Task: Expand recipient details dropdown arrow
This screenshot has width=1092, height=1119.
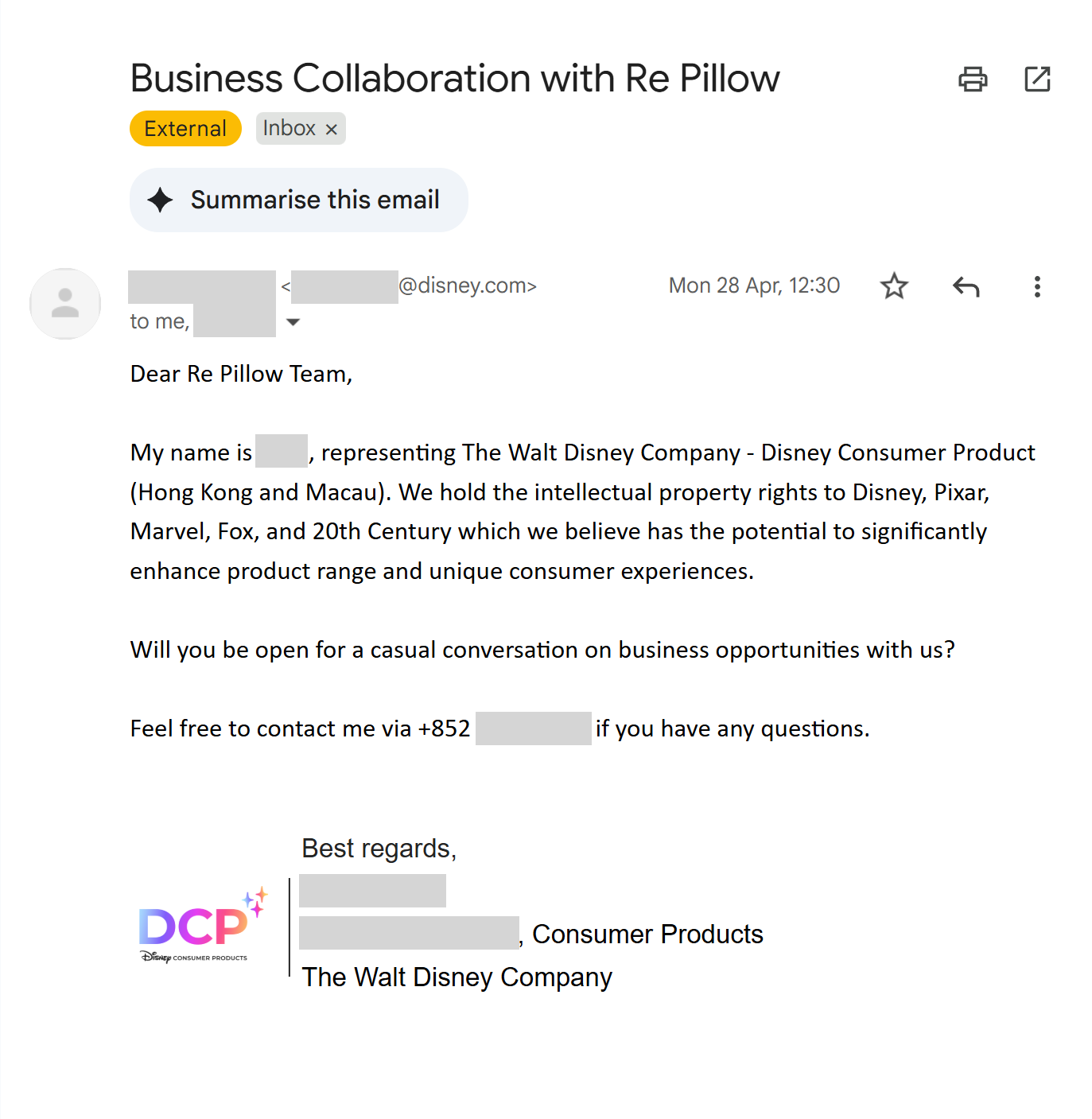Action: (x=293, y=322)
